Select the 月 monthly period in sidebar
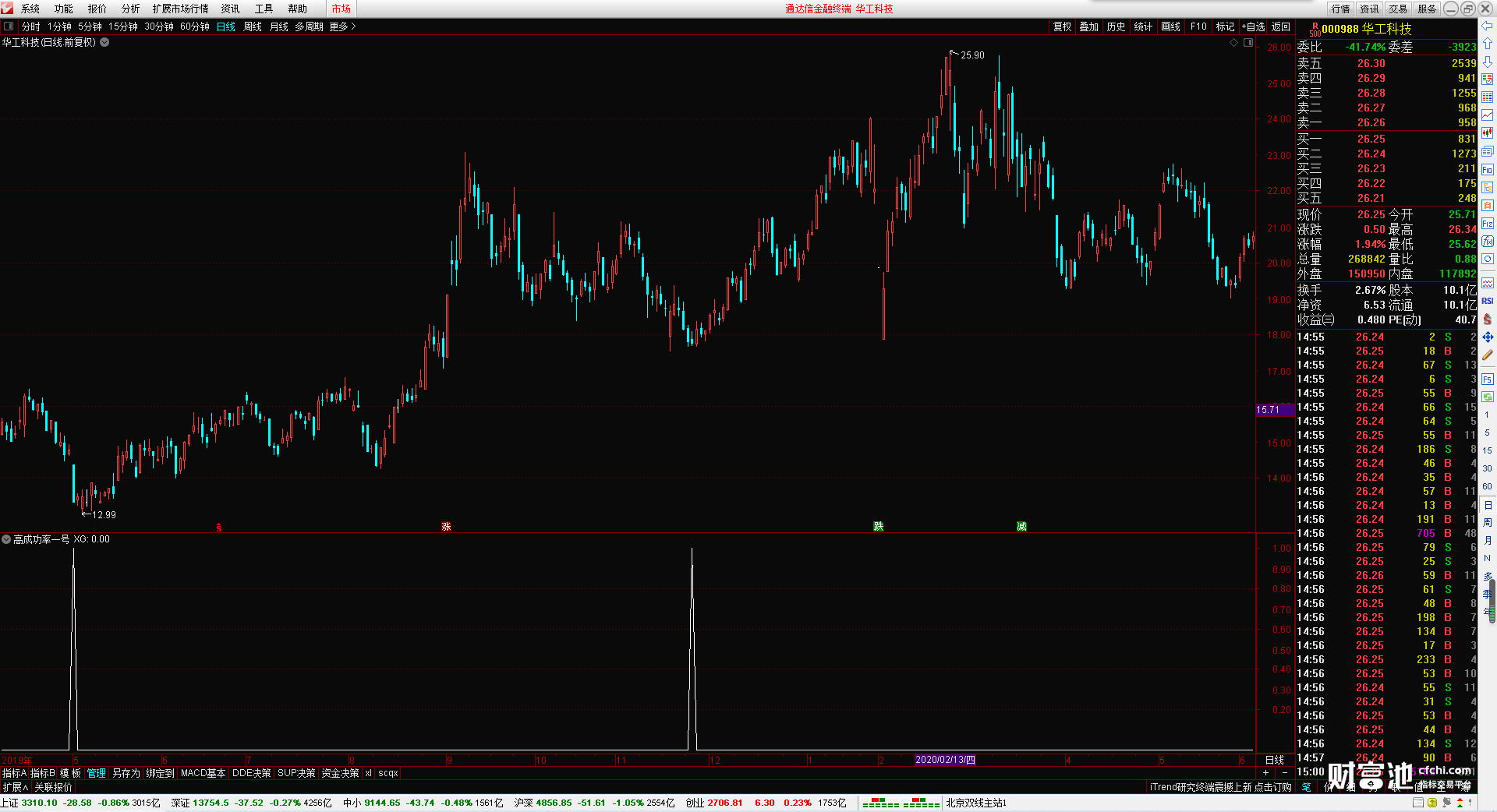The width and height of the screenshot is (1497, 812). 1488,540
